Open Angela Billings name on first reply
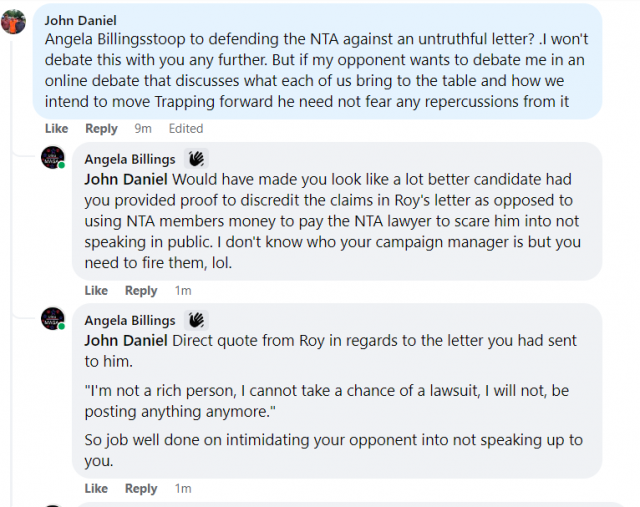This screenshot has height=507, width=640. click(x=130, y=159)
